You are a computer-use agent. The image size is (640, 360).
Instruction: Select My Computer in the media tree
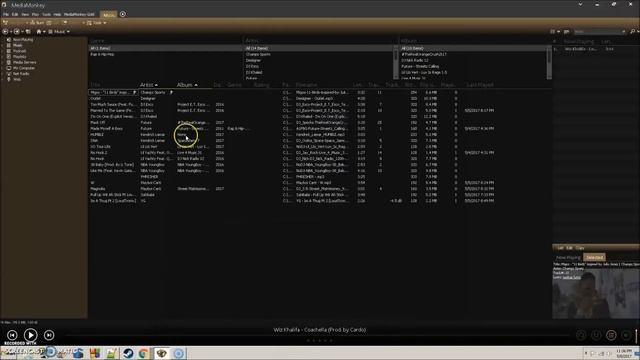click(x=24, y=68)
